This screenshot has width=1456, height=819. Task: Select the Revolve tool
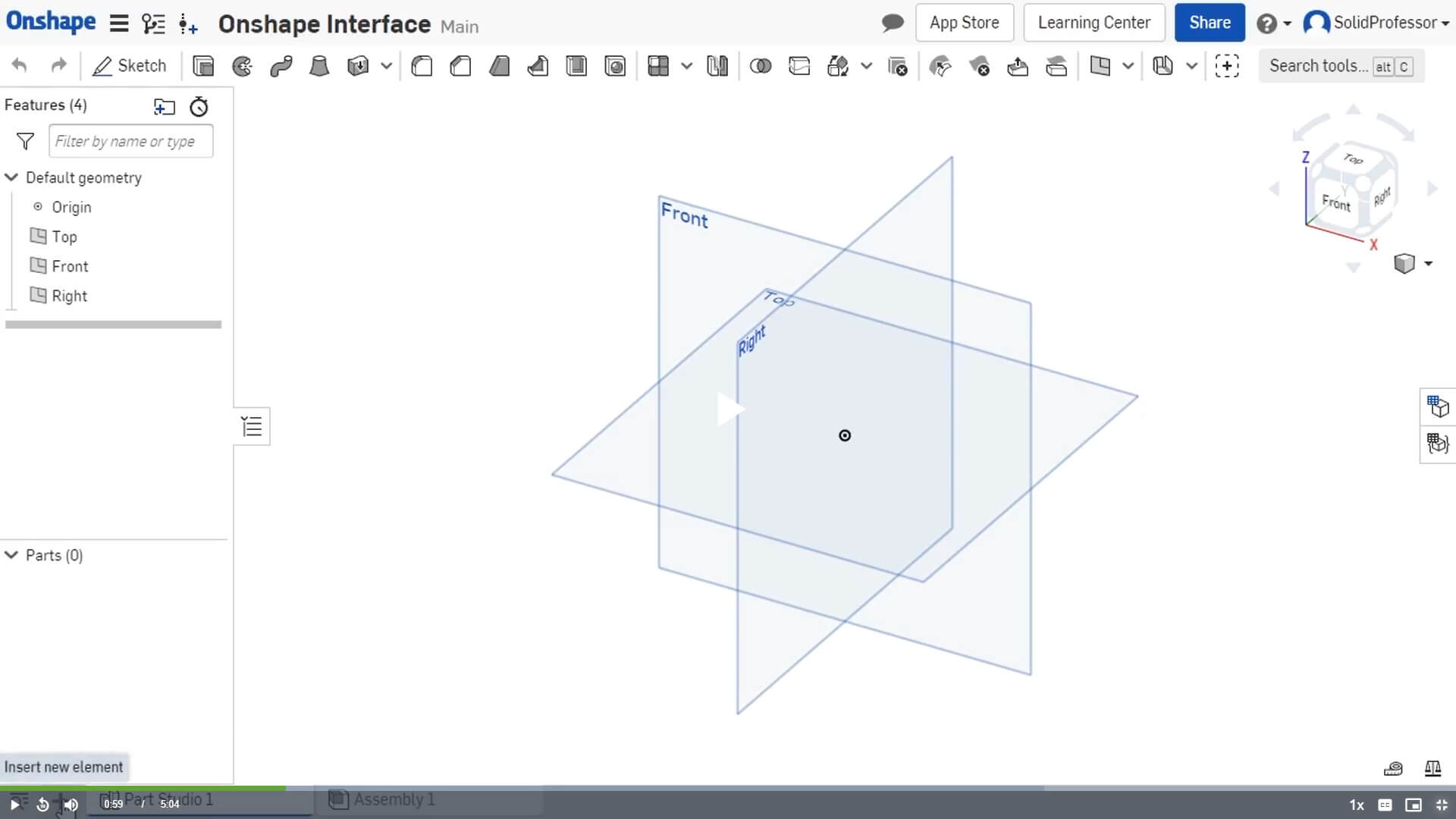click(x=242, y=66)
